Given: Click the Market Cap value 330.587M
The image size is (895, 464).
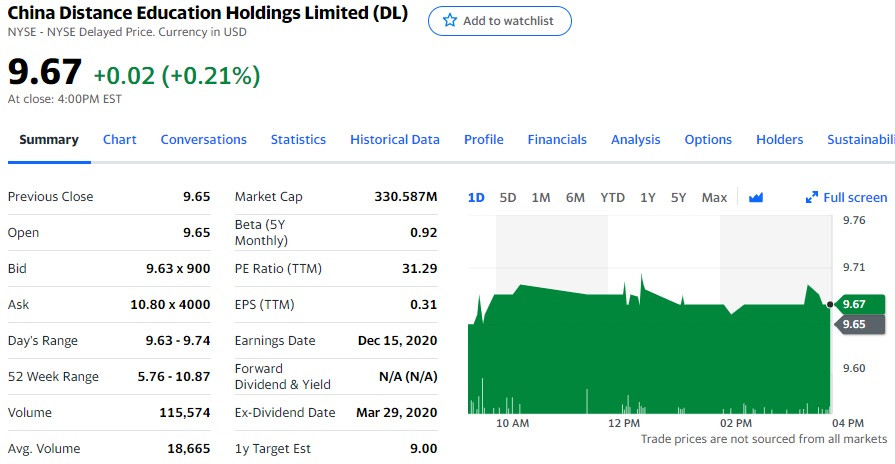Looking at the screenshot, I should coord(405,196).
